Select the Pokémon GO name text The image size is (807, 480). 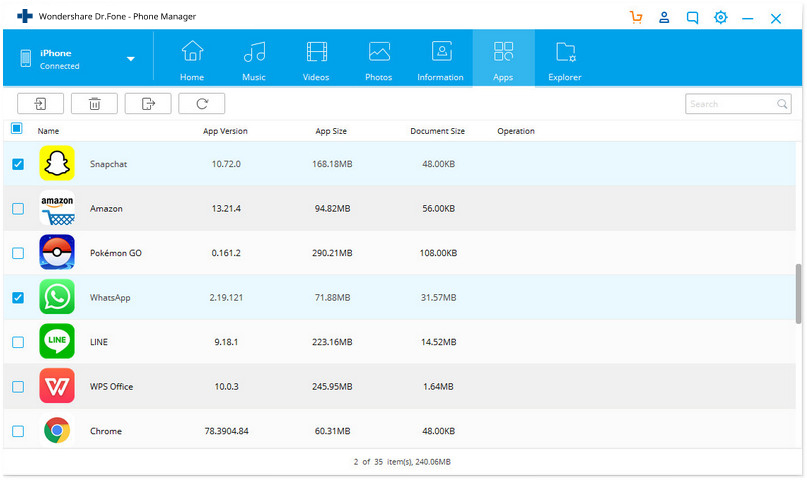116,253
